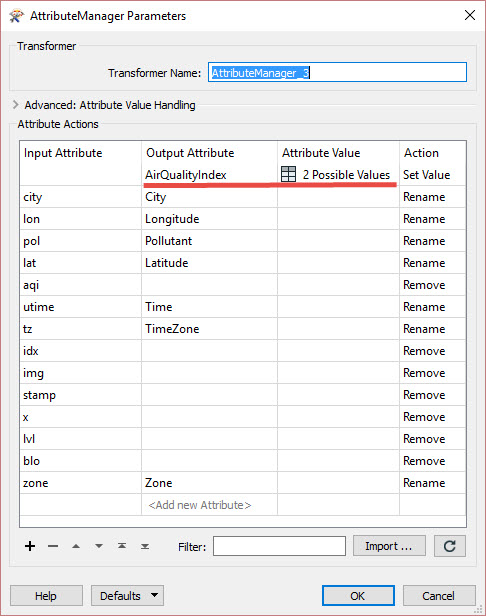Click the Cancel button
The height and width of the screenshot is (616, 486).
(439, 596)
